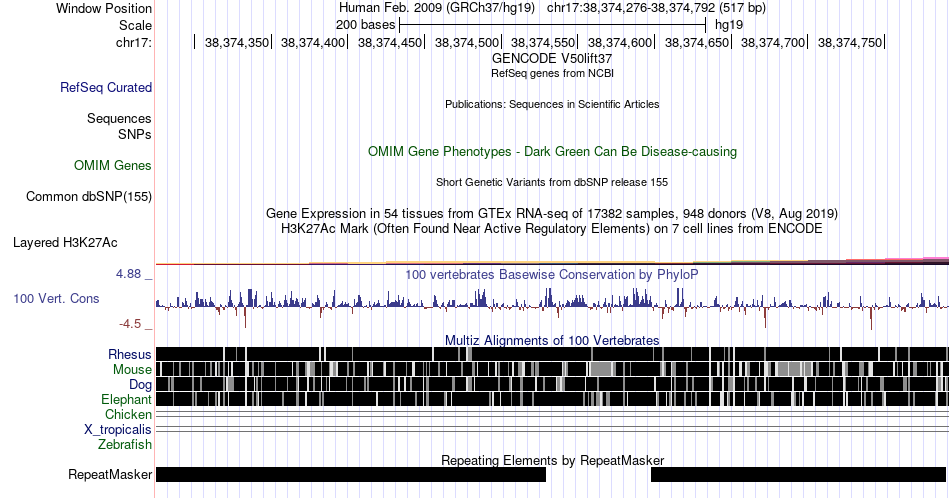Click the Layered H3K27Ac track label

click(65, 242)
